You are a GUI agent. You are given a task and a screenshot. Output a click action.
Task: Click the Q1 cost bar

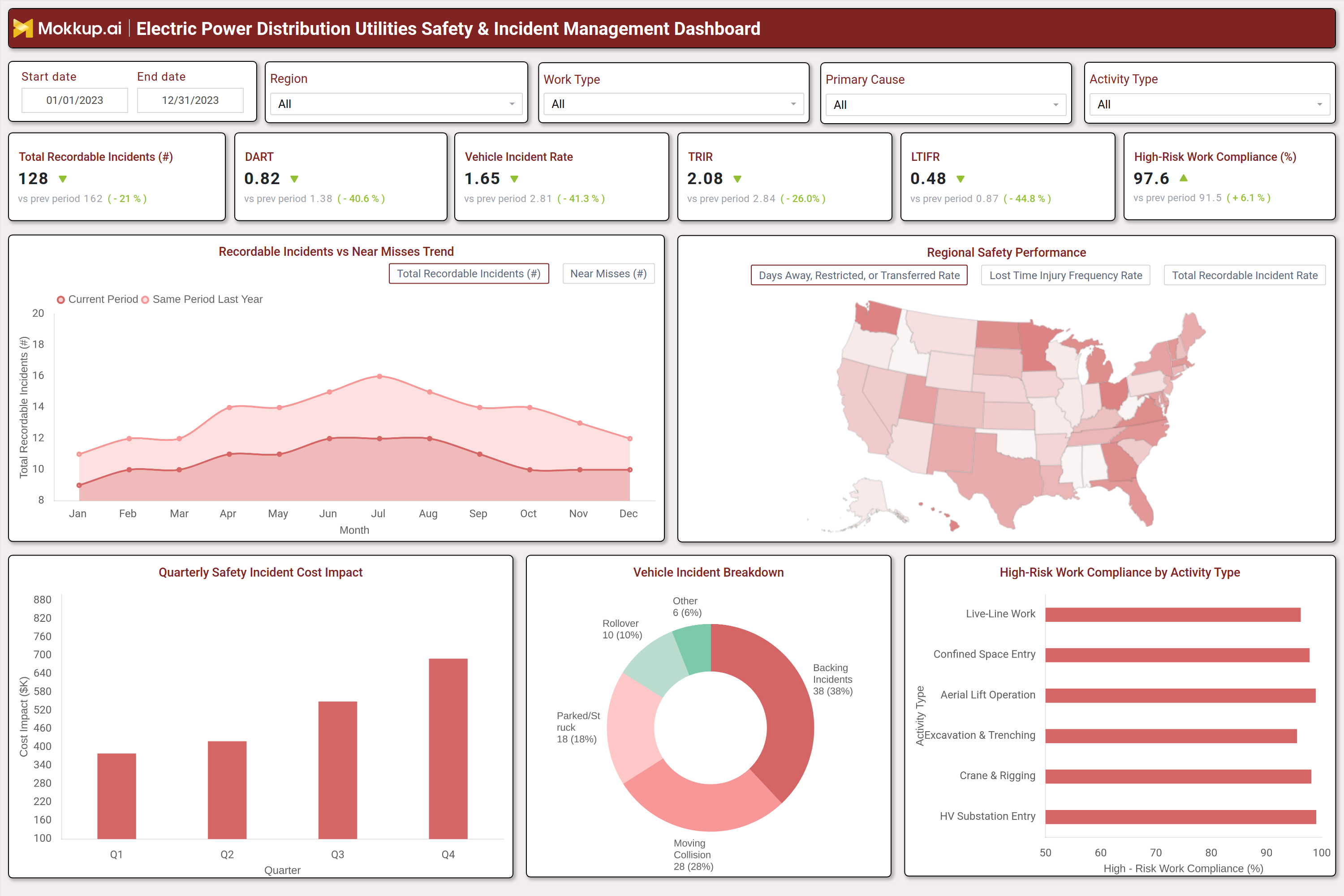coord(116,796)
